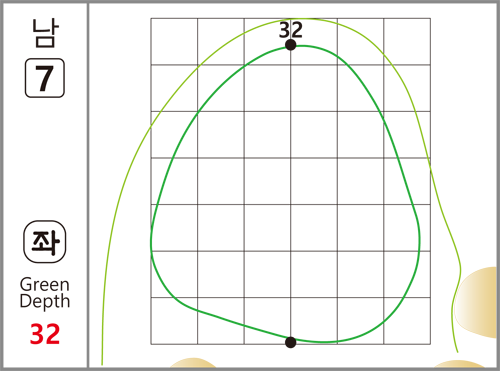Click the Green Depth label
The height and width of the screenshot is (371, 500).
pyautogui.click(x=45, y=293)
